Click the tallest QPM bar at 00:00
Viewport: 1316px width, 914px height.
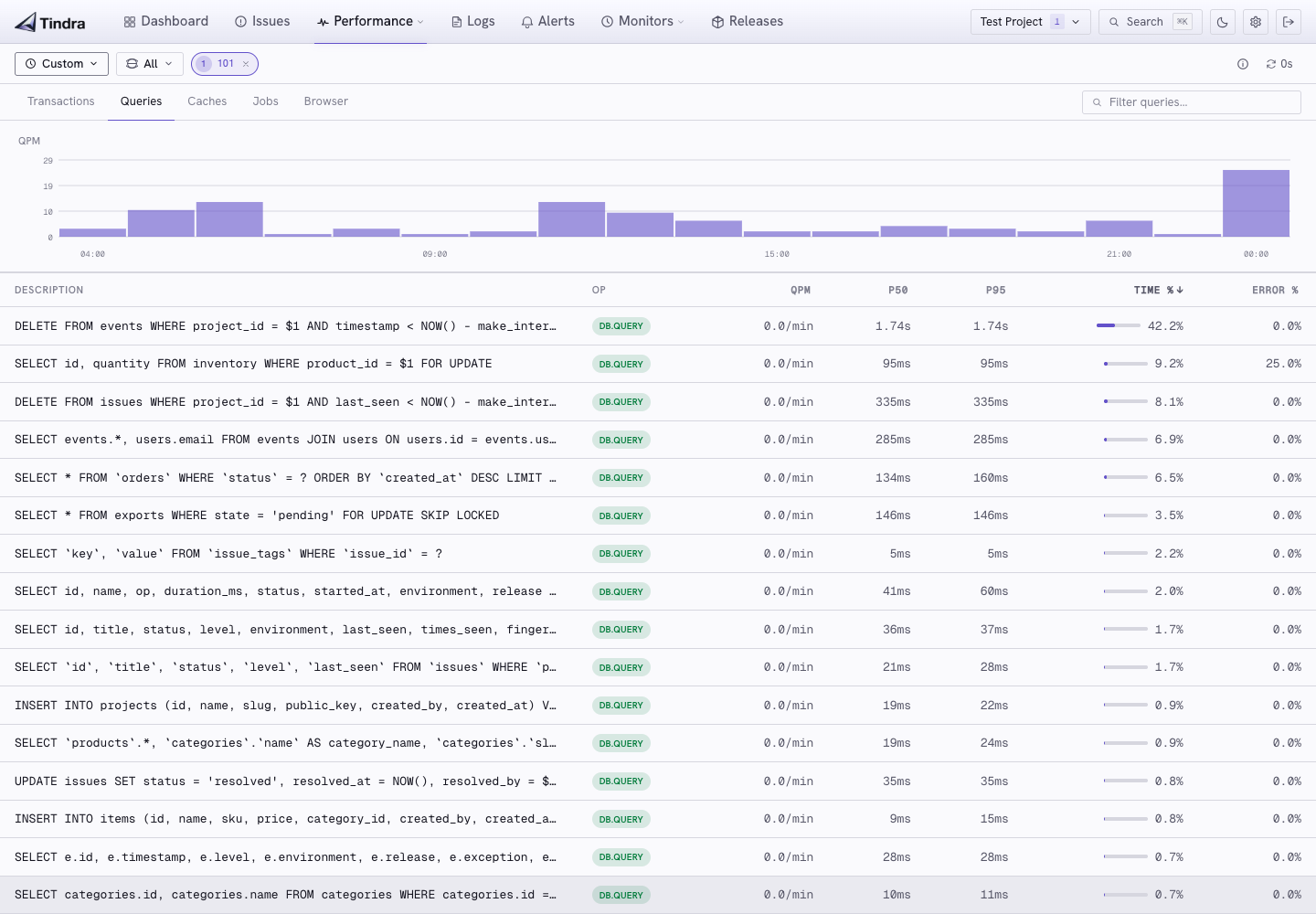tap(1256, 203)
